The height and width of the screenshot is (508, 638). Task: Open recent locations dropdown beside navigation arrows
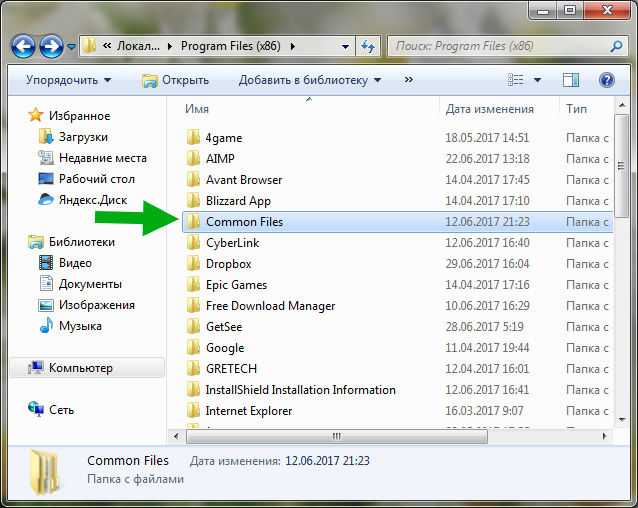71,47
